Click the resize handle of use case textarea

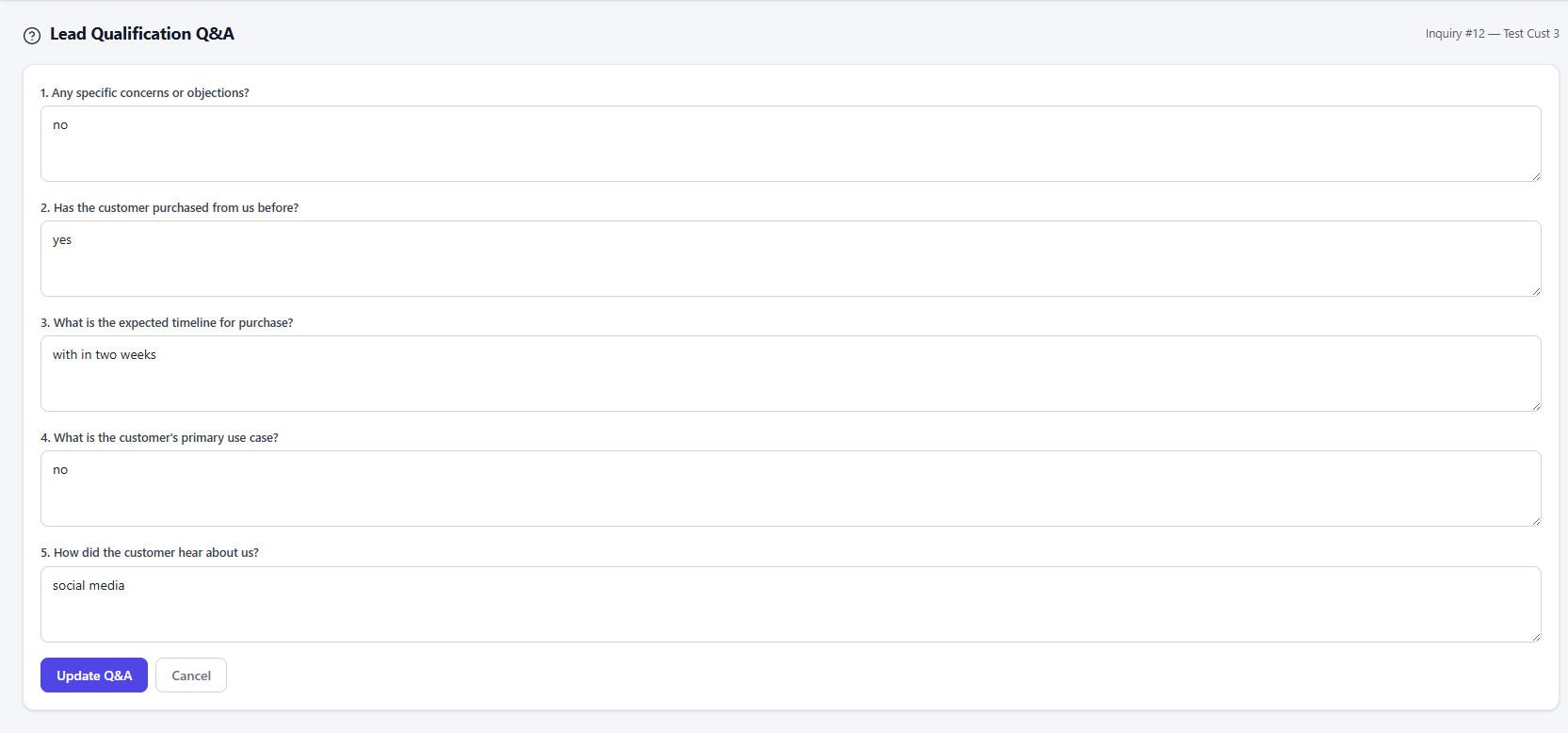[x=1536, y=521]
